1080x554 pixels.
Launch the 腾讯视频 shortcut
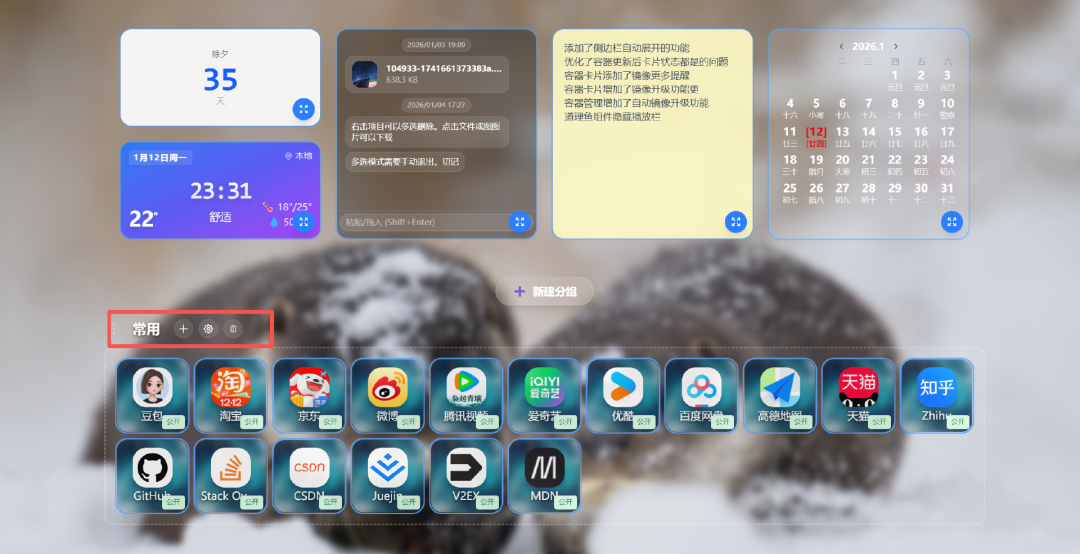(466, 396)
